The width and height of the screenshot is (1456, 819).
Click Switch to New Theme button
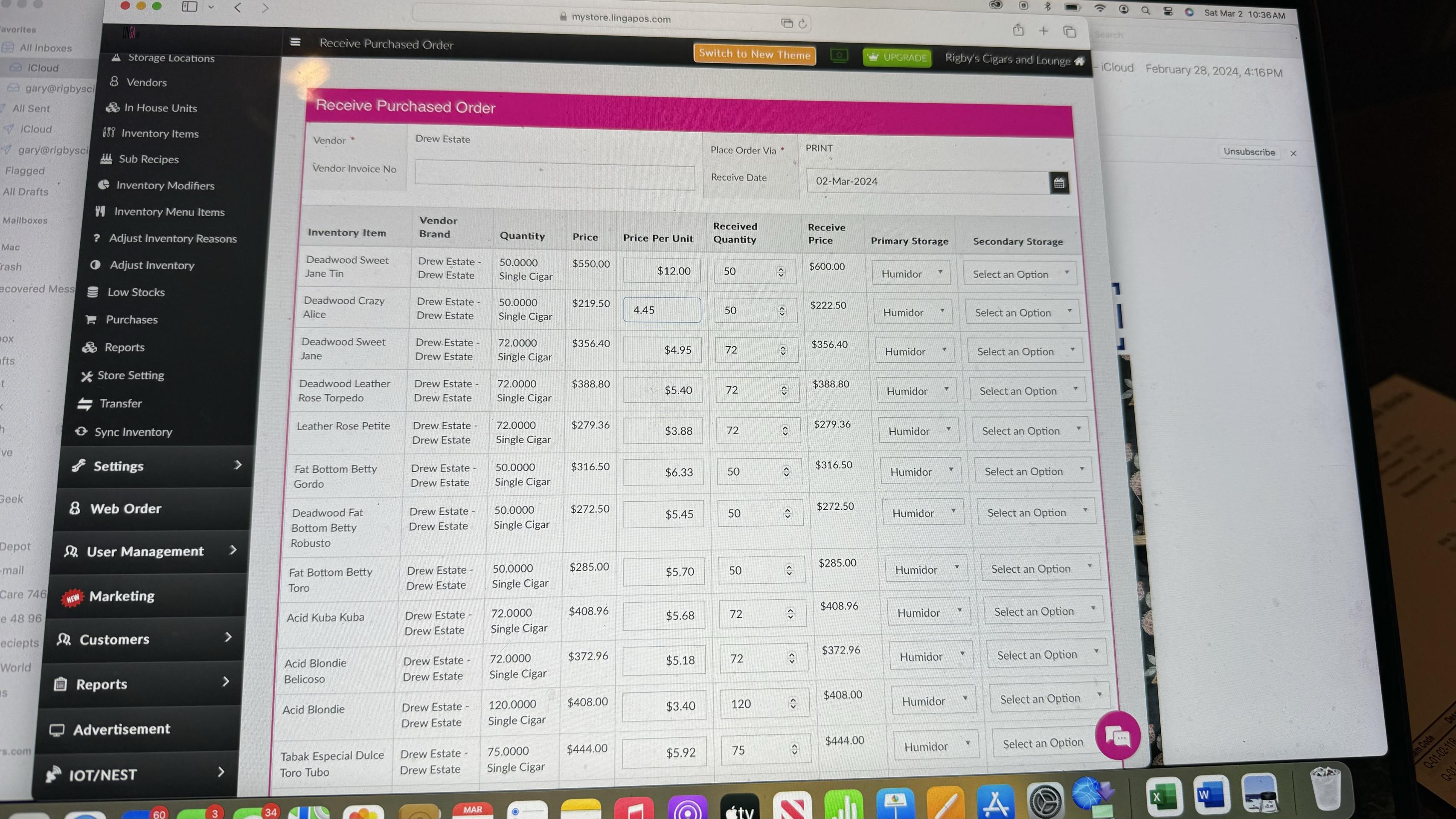tap(754, 54)
